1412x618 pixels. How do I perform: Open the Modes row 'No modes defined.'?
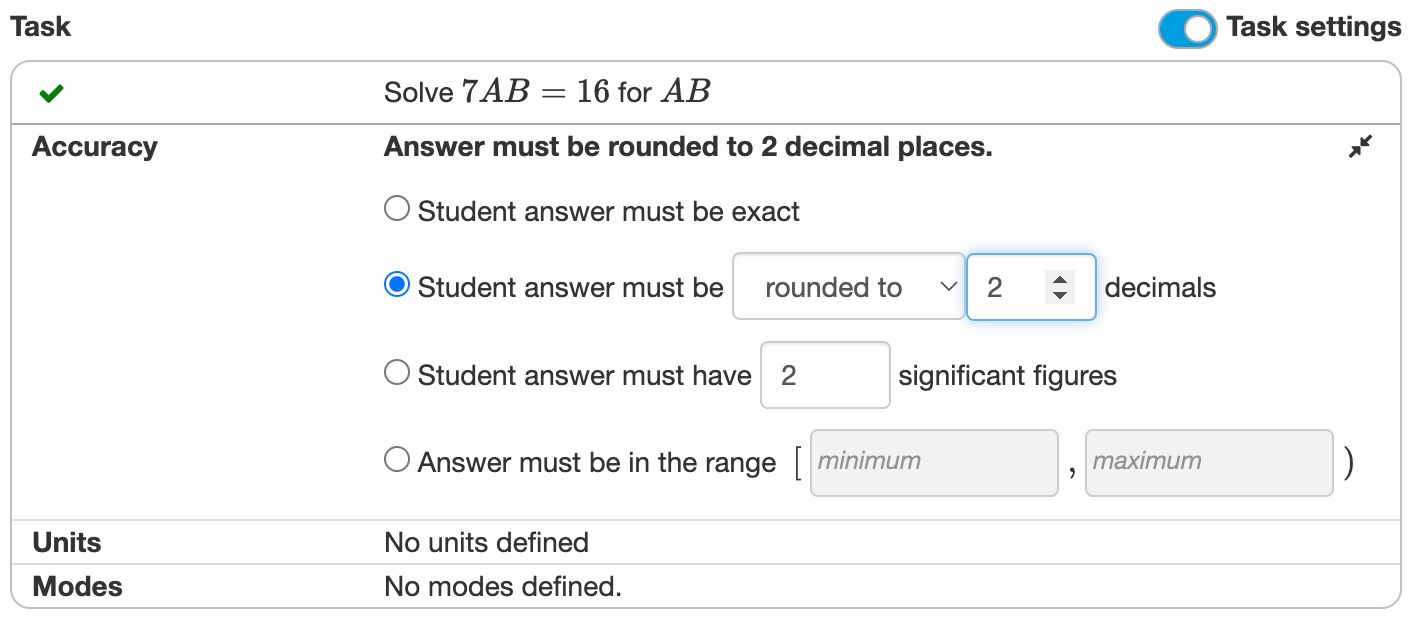tap(502, 587)
